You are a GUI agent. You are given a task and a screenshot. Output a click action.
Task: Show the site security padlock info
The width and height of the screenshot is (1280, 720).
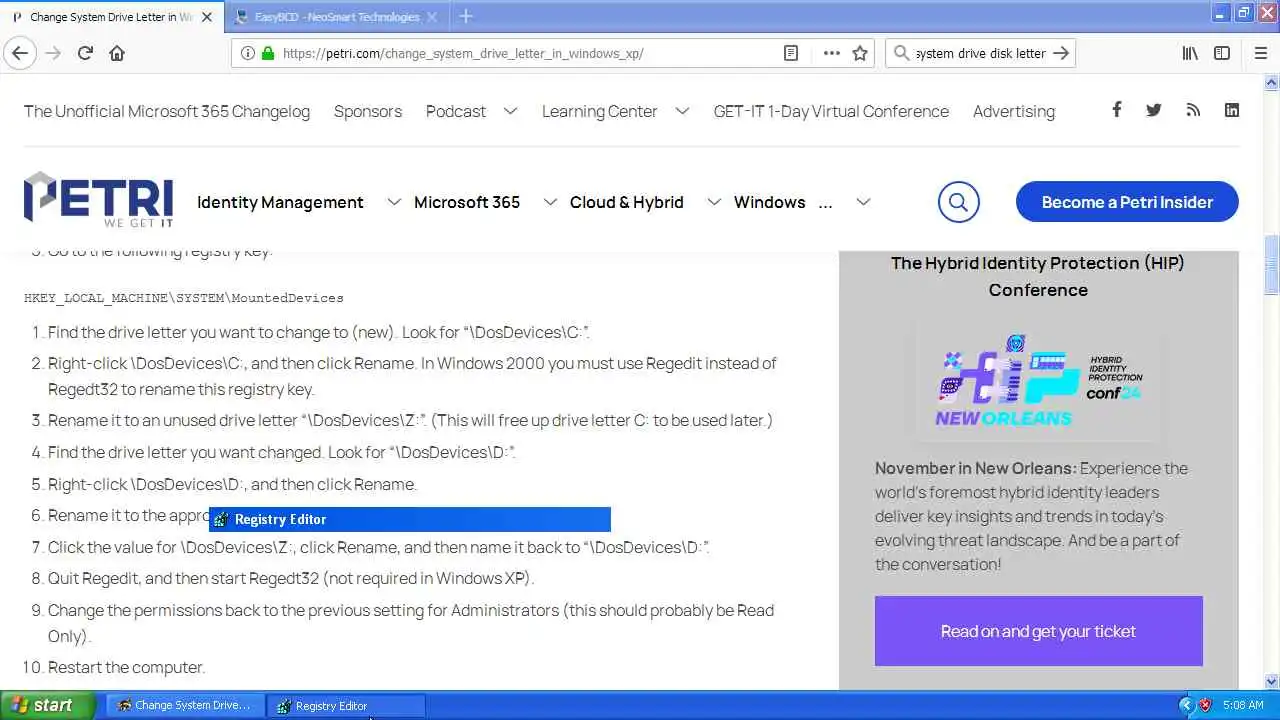coord(268,53)
